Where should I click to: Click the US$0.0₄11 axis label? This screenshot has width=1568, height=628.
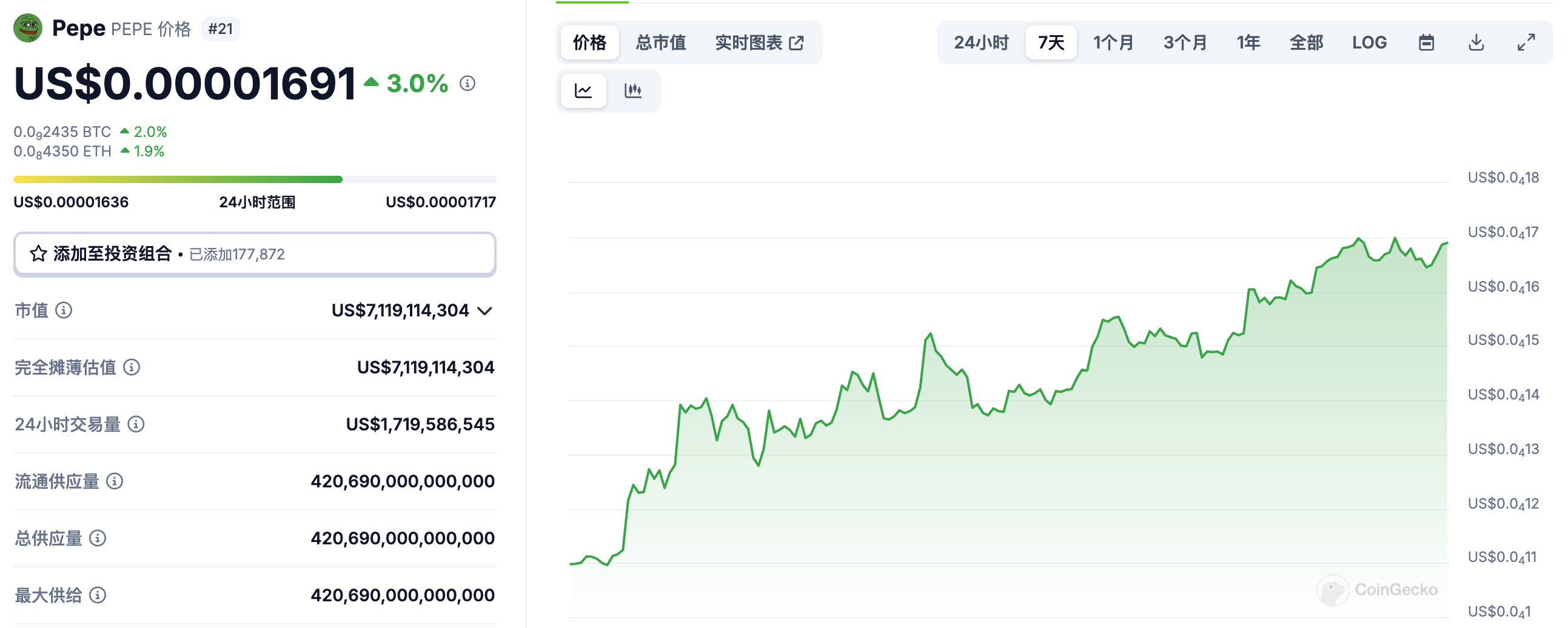tap(1503, 557)
